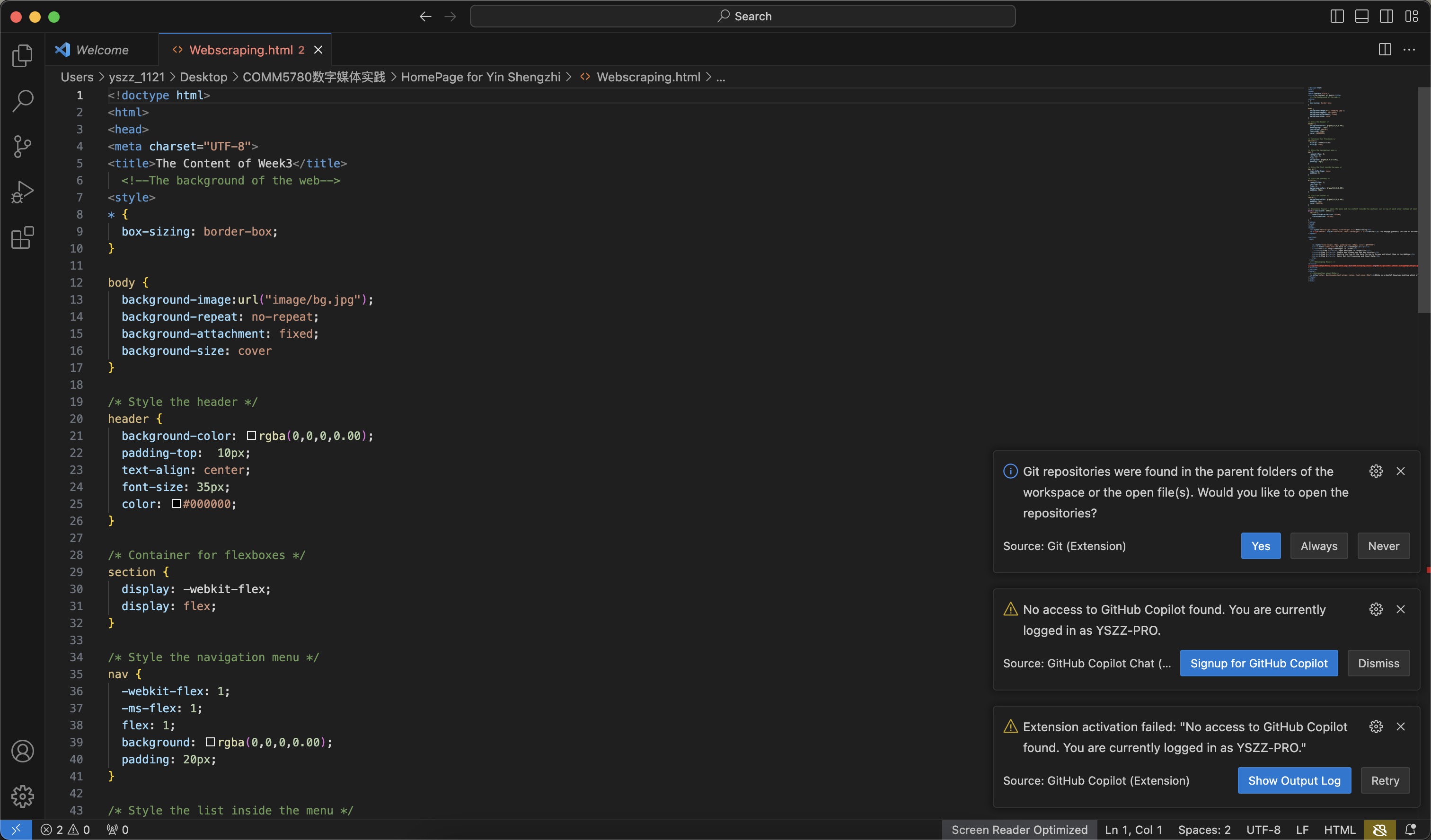Open the Extensions view
Screen dimensions: 1431x840
23,238
